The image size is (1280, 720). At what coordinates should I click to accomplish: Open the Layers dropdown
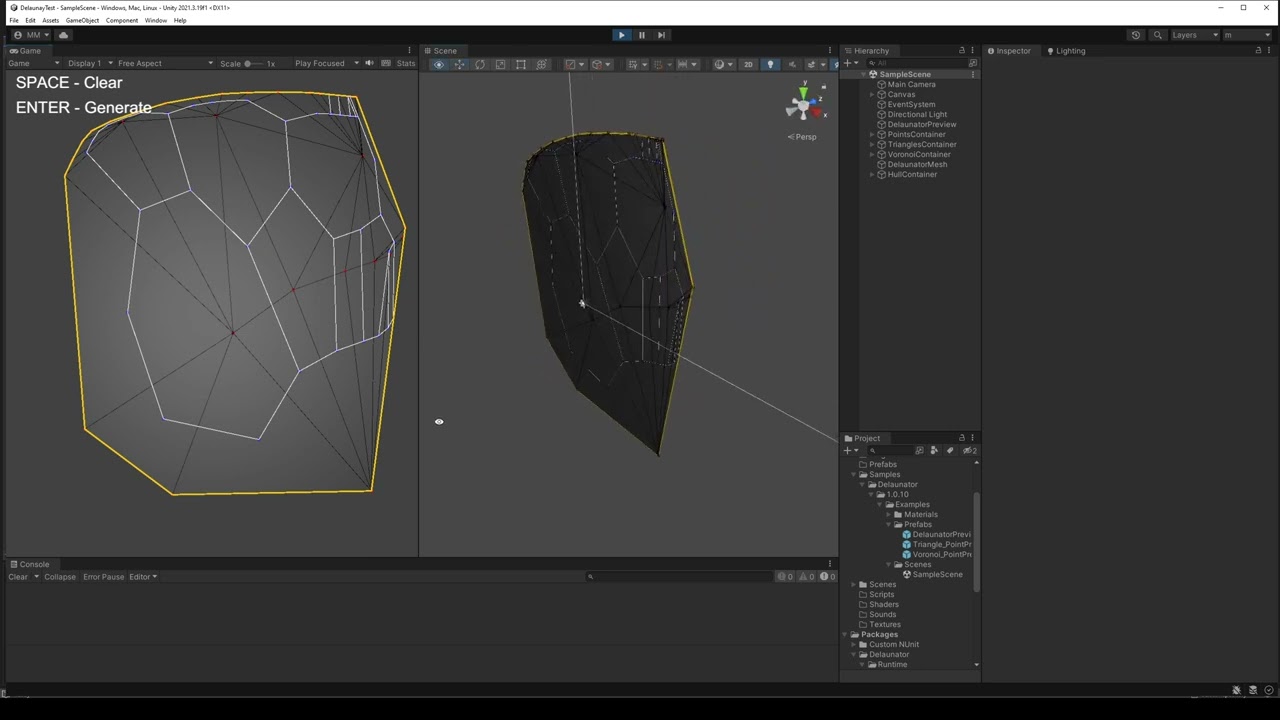coord(1195,35)
